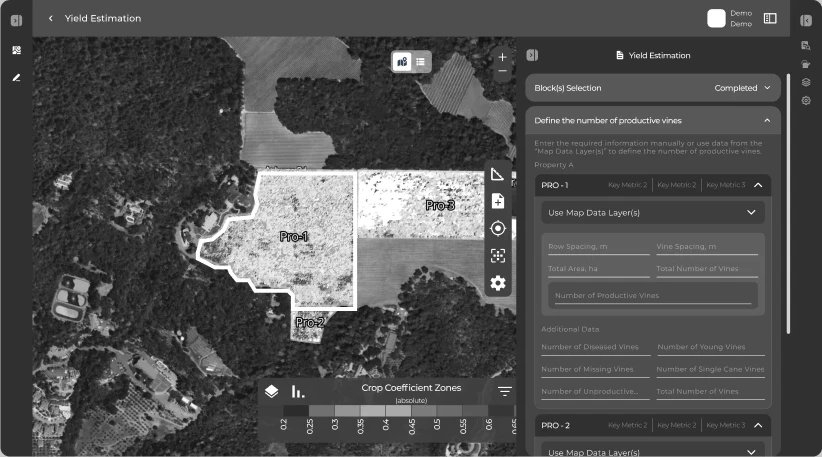
Task: Open Use Map Data Layer(s) dropdown for PRO-1
Action: click(x=653, y=213)
